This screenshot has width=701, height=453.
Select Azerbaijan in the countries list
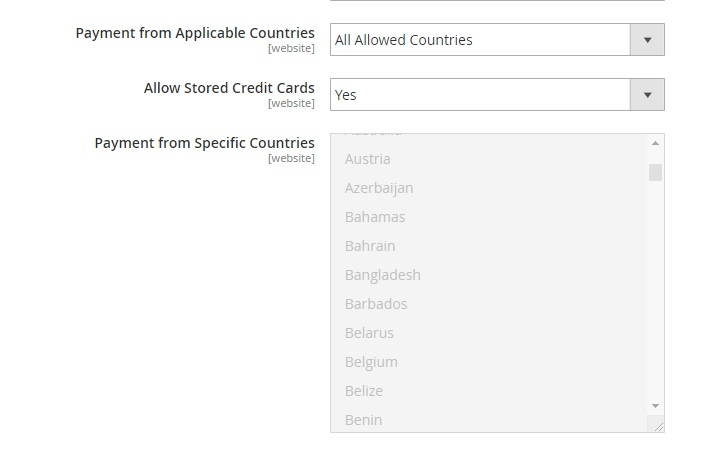point(379,188)
